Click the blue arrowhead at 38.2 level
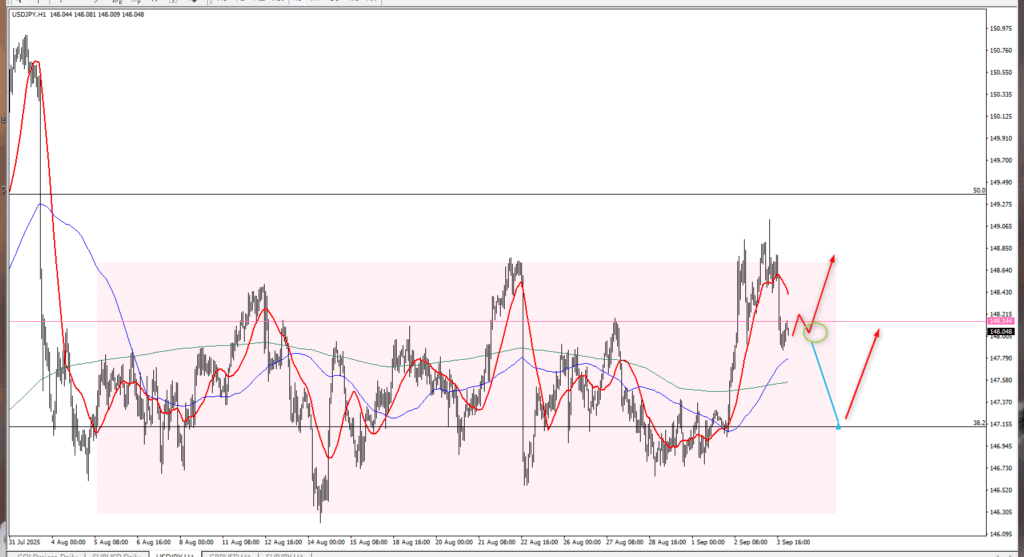This screenshot has height=557, width=1024. pos(837,426)
